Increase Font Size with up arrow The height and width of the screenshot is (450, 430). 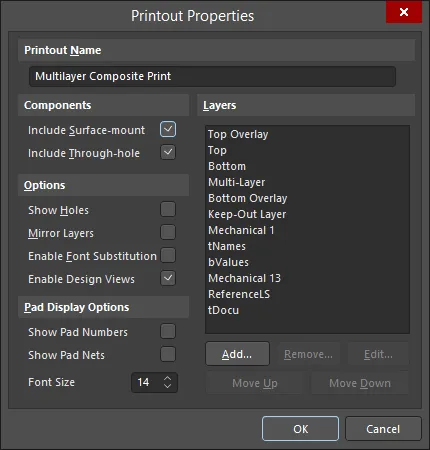tap(168, 378)
